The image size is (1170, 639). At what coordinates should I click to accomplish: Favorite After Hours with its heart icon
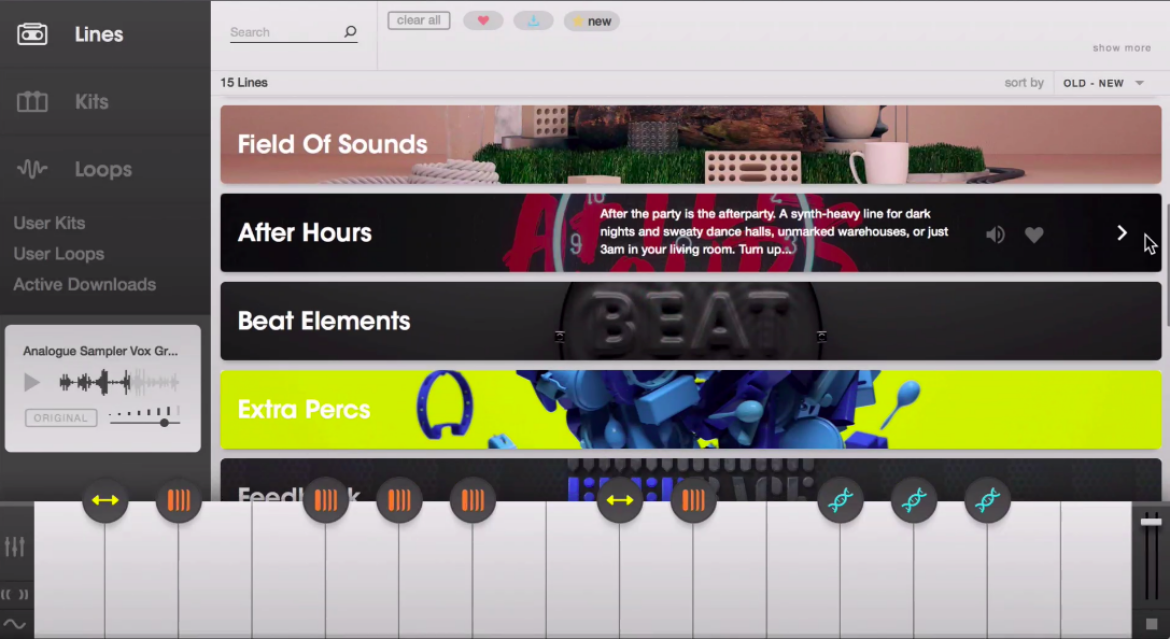[1034, 234]
